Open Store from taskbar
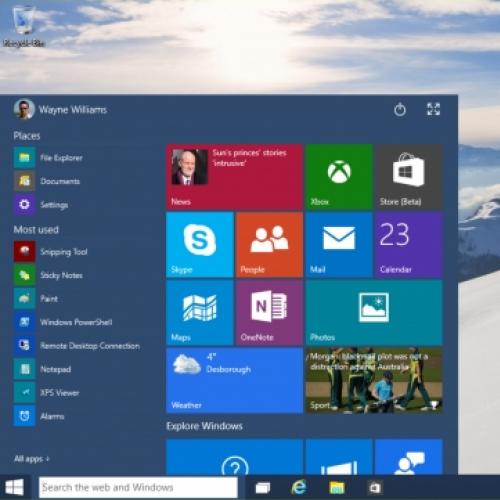The height and width of the screenshot is (500, 500). tap(375, 488)
